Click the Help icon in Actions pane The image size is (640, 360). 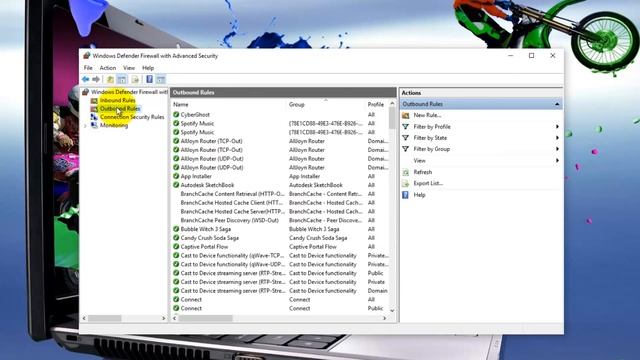[x=405, y=195]
